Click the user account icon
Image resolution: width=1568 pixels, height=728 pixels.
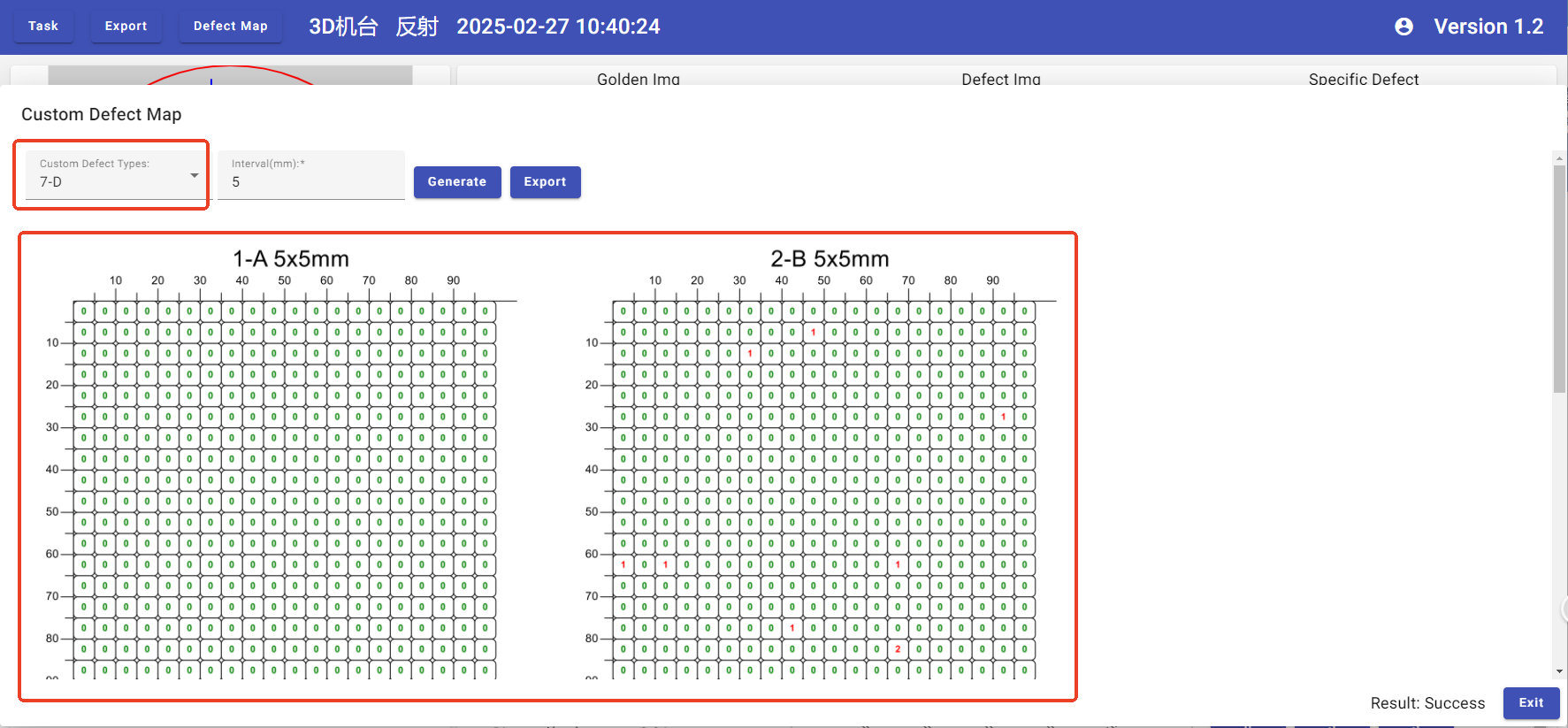pos(1404,27)
